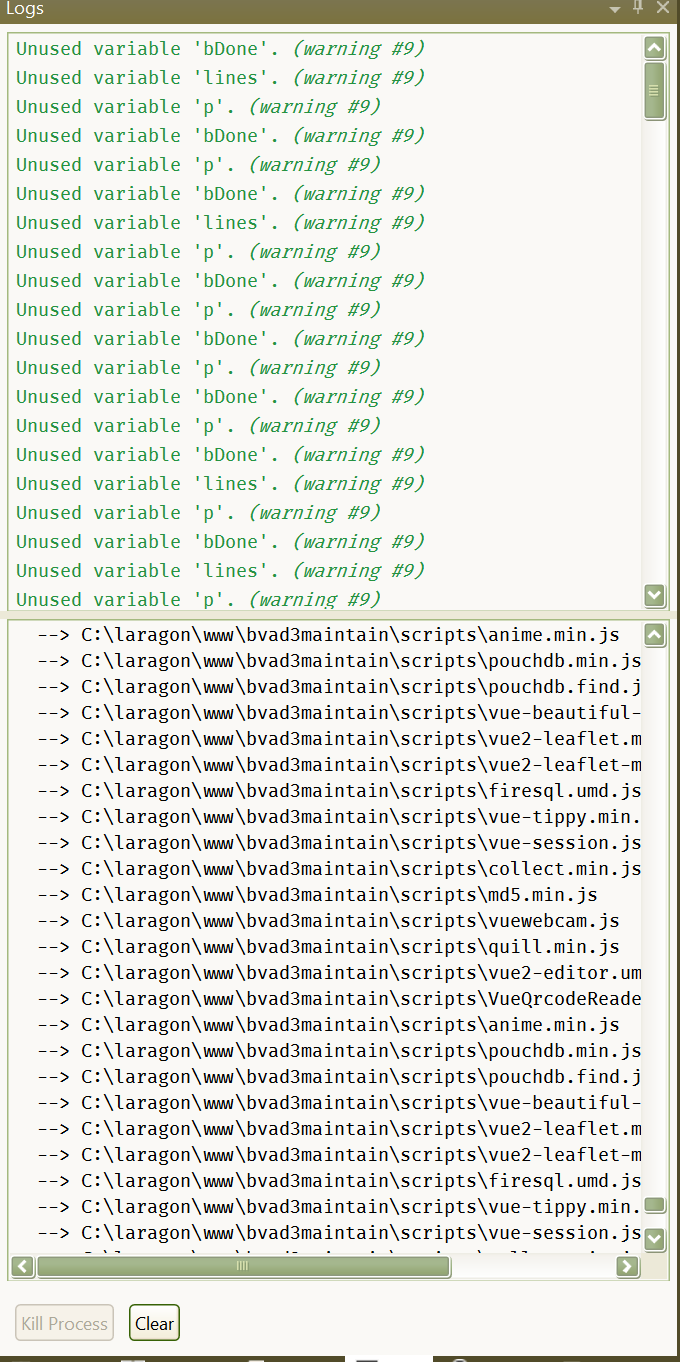Viewport: 680px width, 1362px height.
Task: Click the horizontal scrollbar thumb
Action: pyautogui.click(x=243, y=1266)
